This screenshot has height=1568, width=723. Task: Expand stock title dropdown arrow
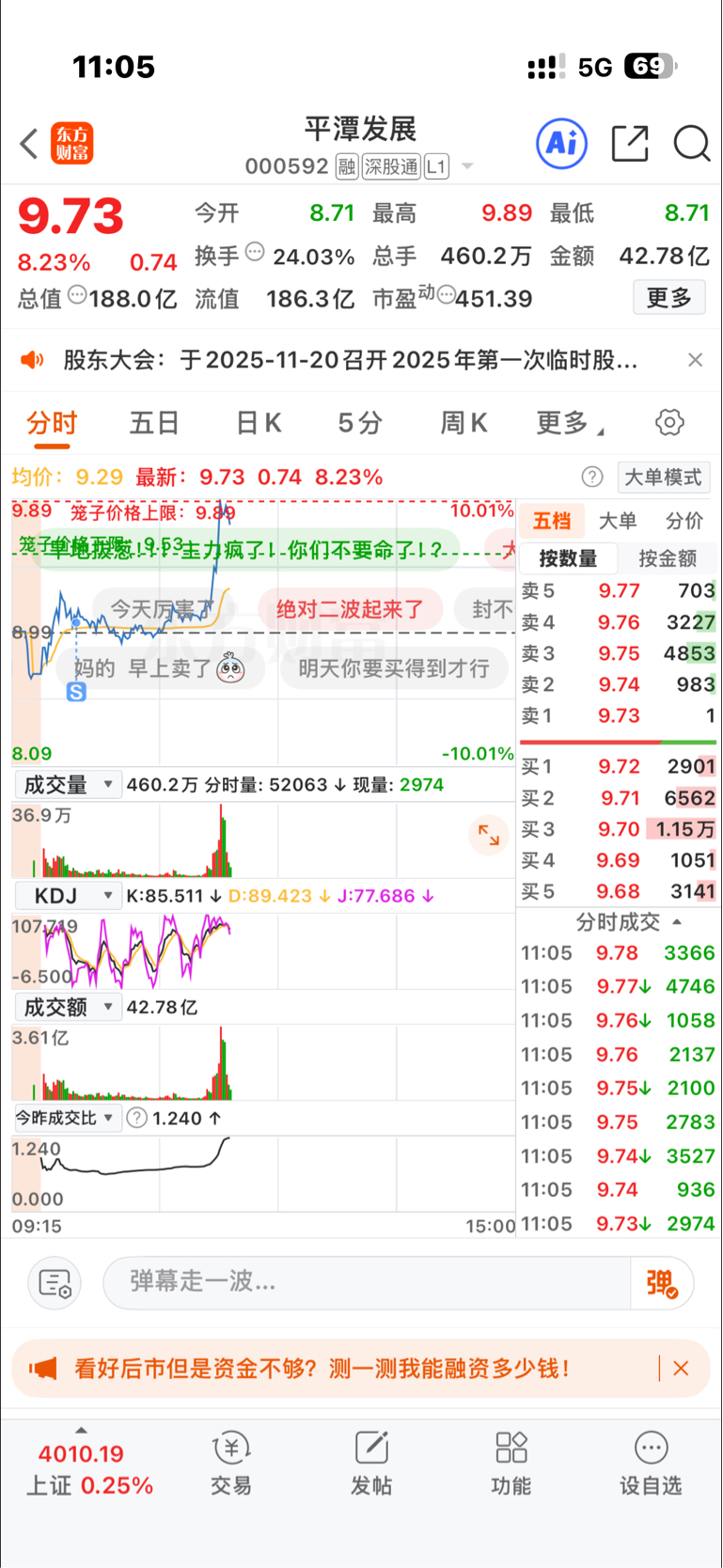tap(467, 167)
